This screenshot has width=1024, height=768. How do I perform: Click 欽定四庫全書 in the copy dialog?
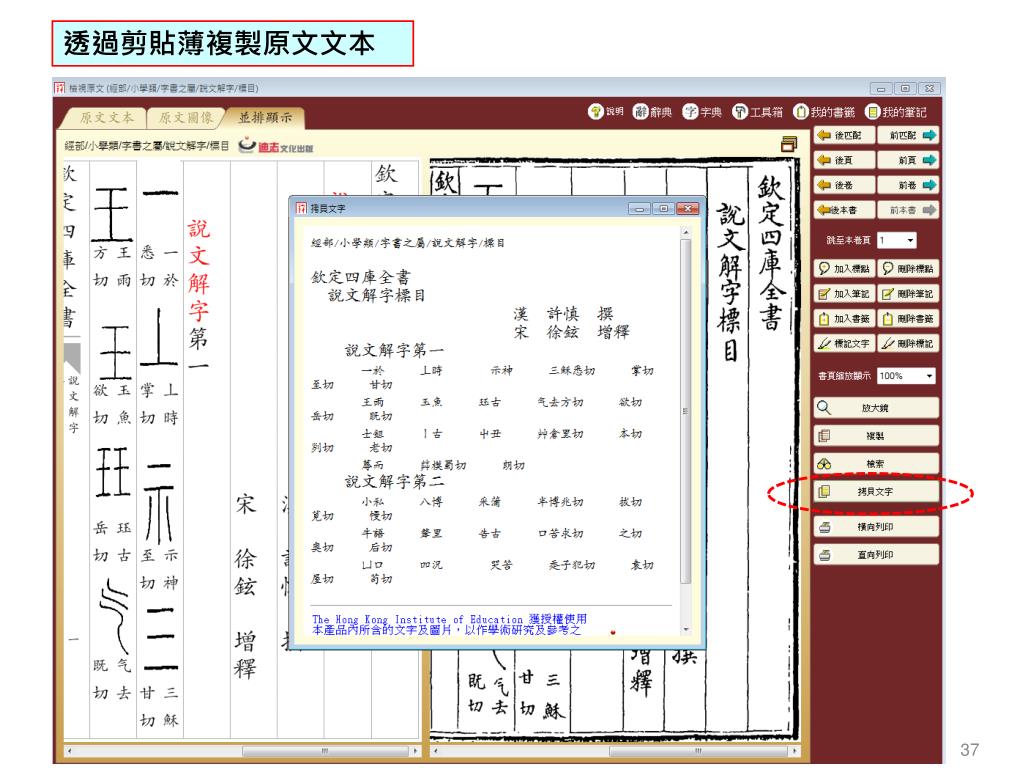(360, 277)
